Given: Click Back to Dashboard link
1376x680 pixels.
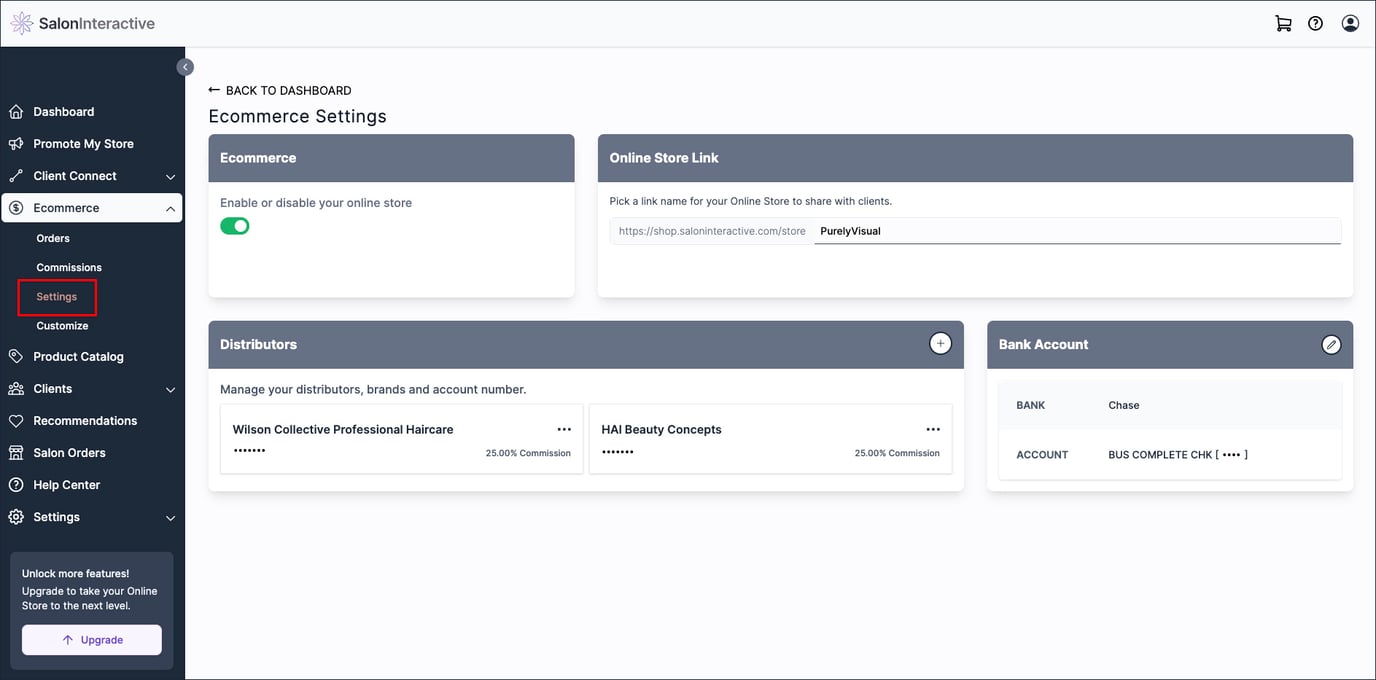Looking at the screenshot, I should pyautogui.click(x=281, y=90).
